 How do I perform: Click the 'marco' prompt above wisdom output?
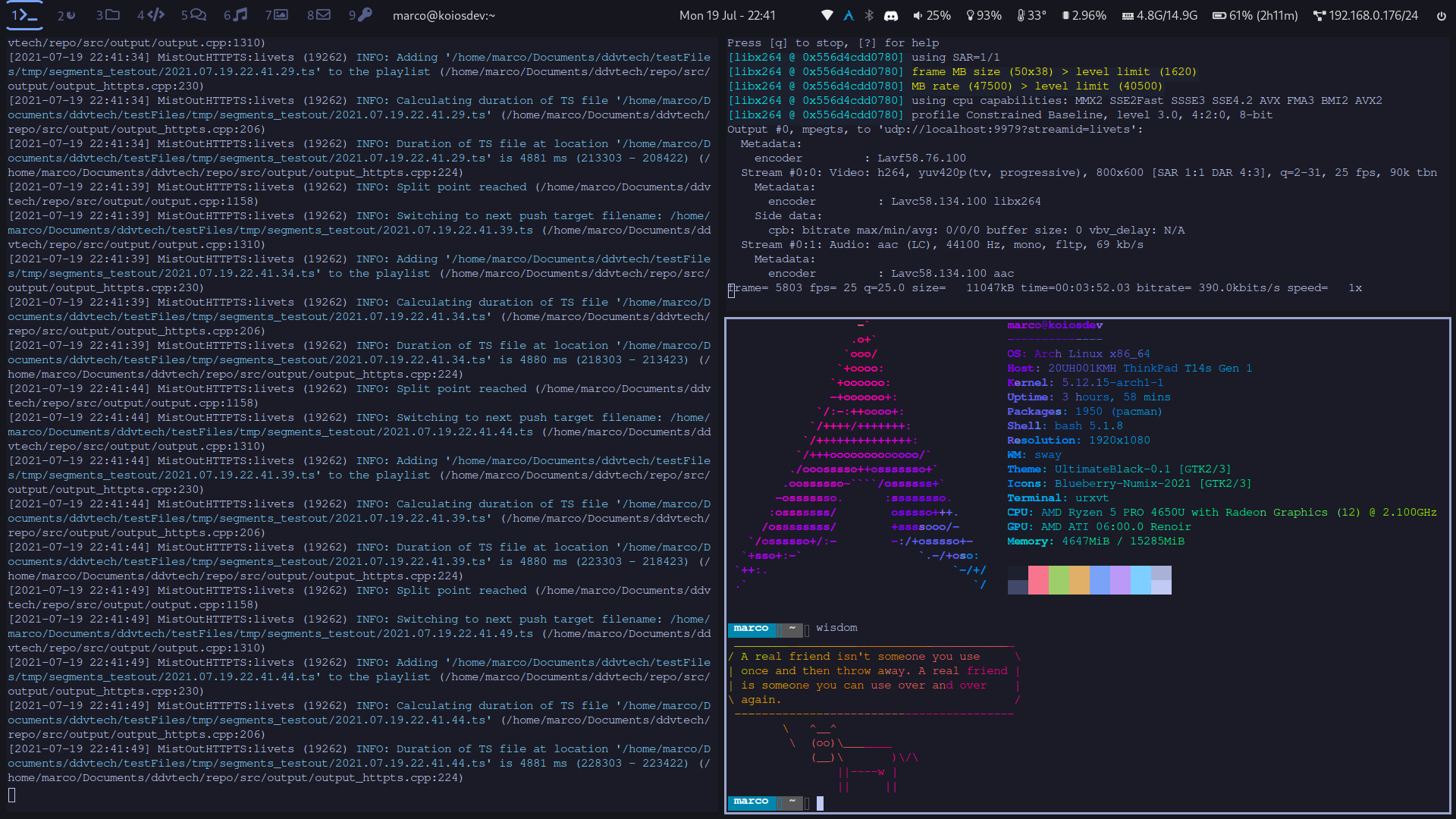(751, 629)
